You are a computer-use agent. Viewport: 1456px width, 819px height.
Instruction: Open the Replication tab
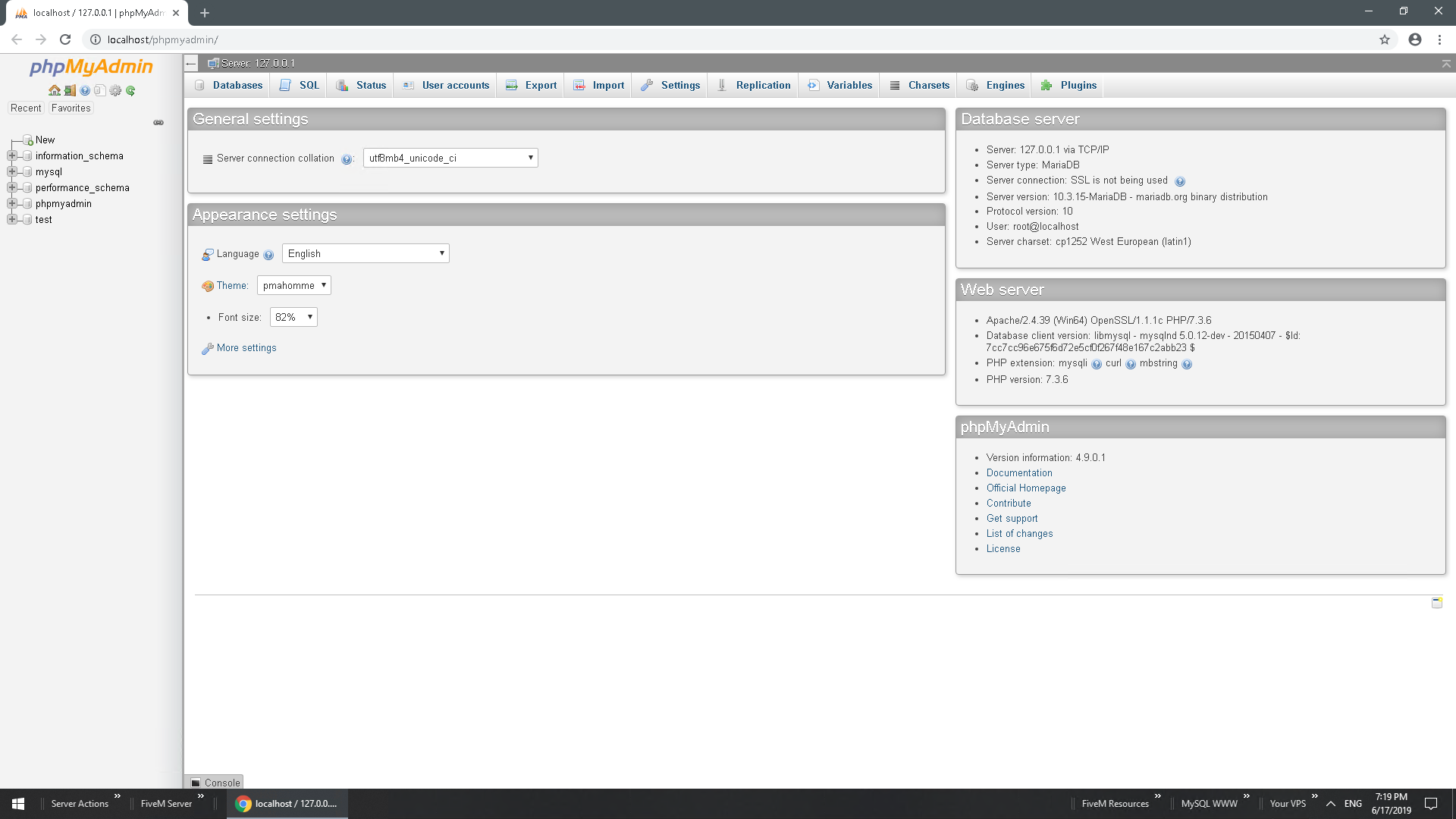pyautogui.click(x=754, y=86)
